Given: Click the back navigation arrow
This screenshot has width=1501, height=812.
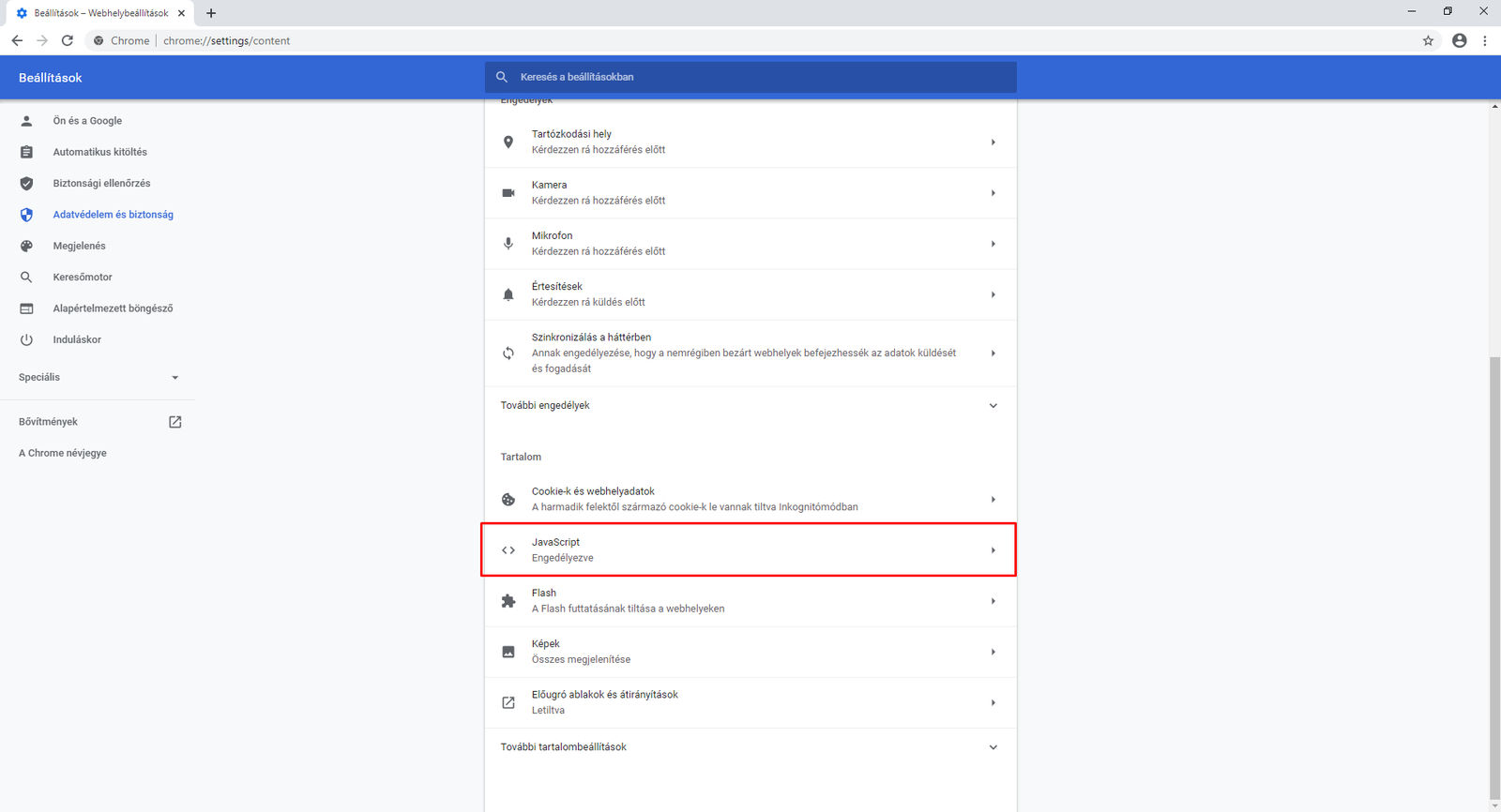Looking at the screenshot, I should [17, 40].
